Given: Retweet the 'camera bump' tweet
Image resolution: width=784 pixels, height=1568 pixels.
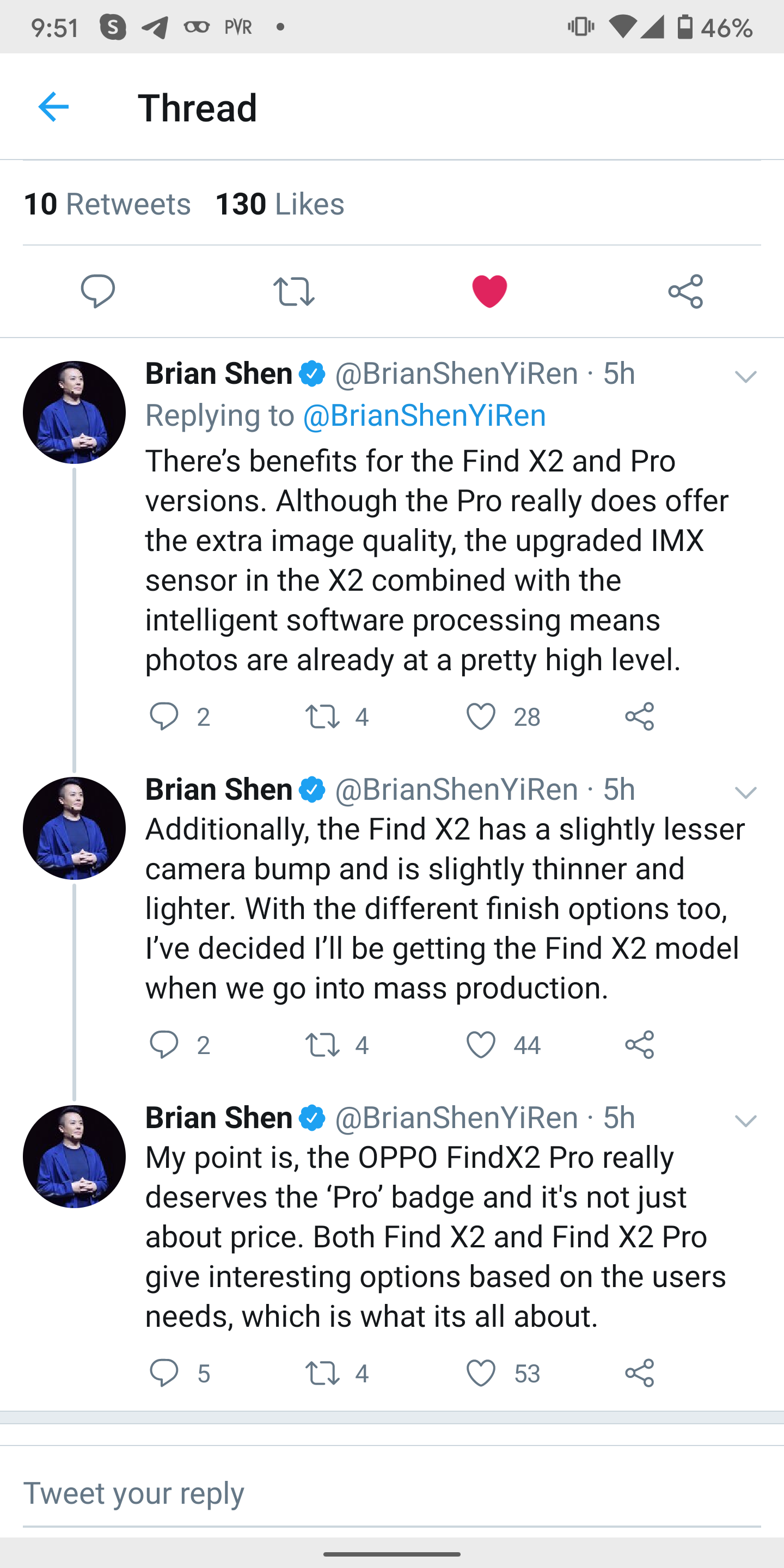Looking at the screenshot, I should [322, 1045].
